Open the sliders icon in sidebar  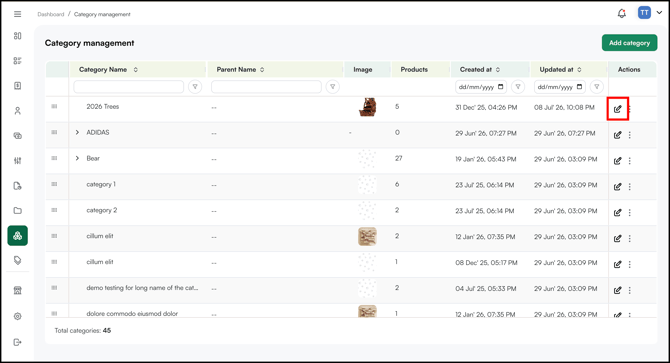[18, 161]
